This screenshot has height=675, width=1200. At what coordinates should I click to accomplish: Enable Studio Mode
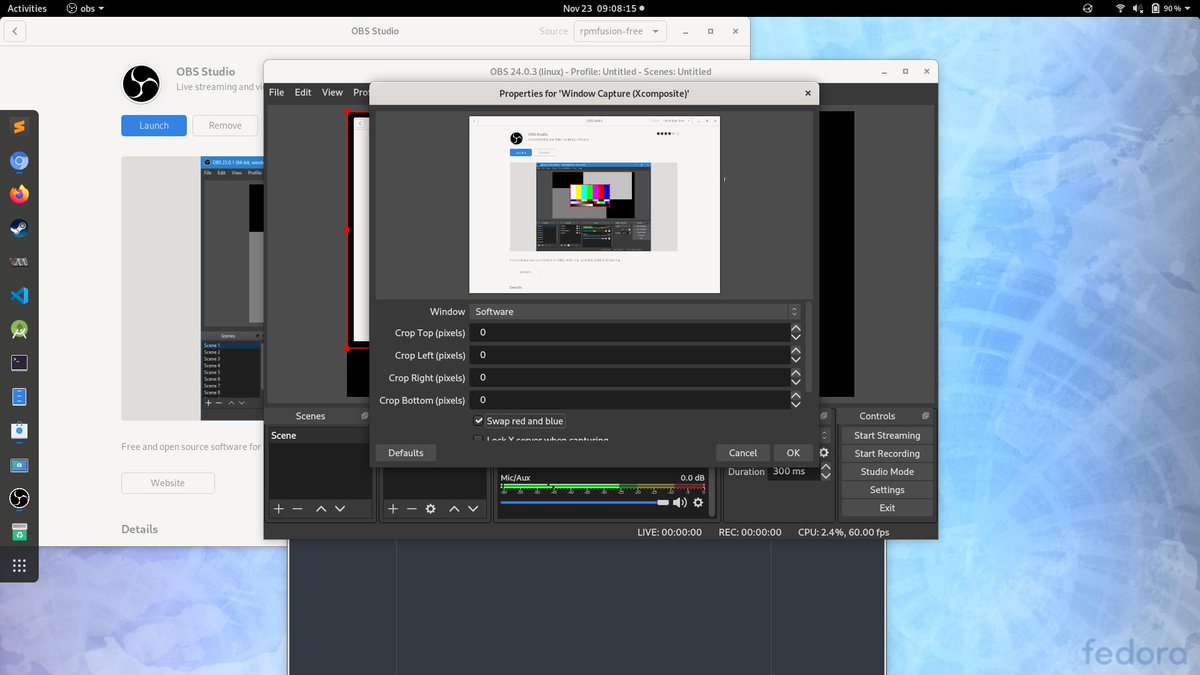(887, 472)
